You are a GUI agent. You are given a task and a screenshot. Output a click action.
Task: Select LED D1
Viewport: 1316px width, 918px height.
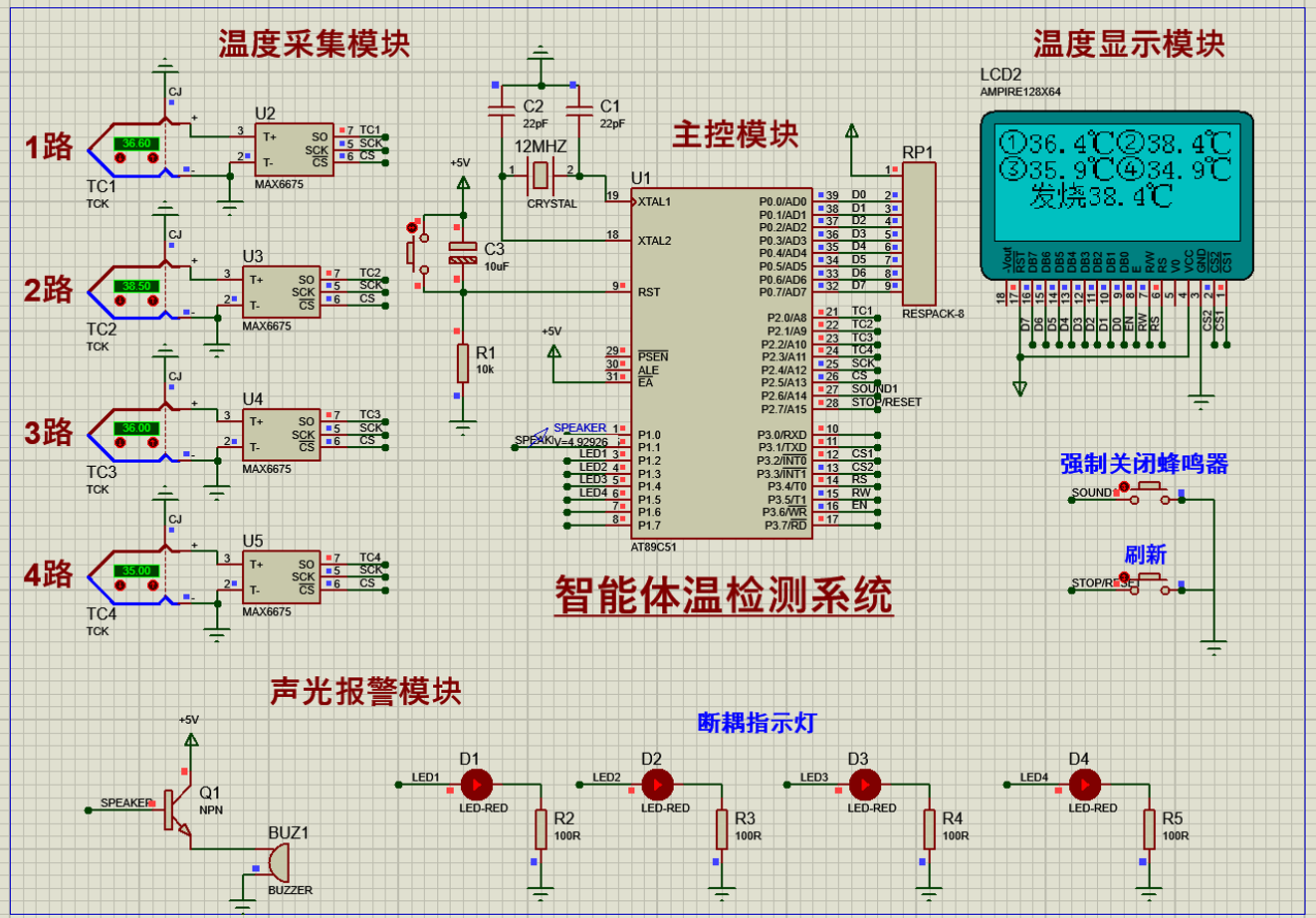point(477,786)
